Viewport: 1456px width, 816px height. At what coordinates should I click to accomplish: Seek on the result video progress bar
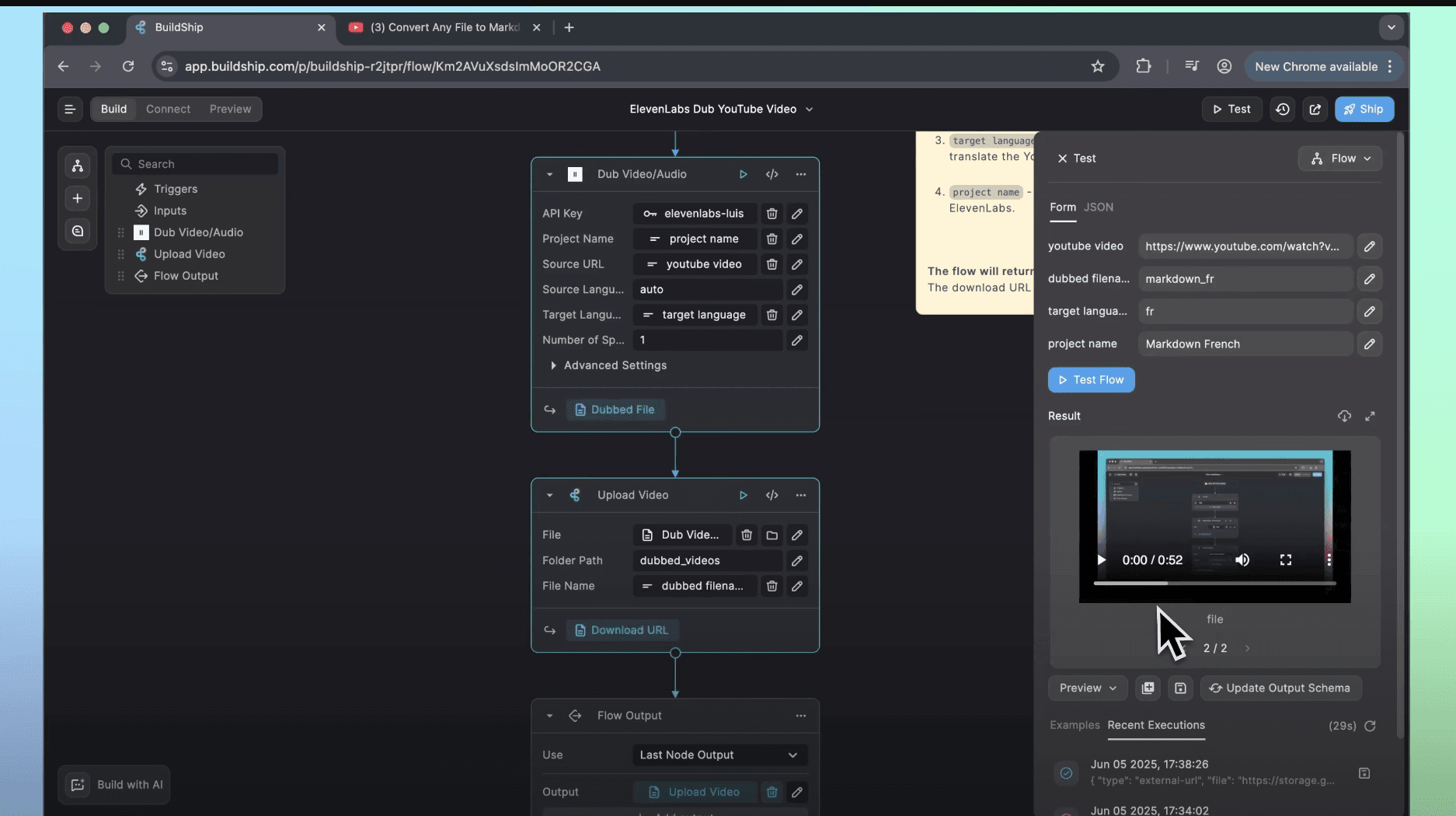1214,583
